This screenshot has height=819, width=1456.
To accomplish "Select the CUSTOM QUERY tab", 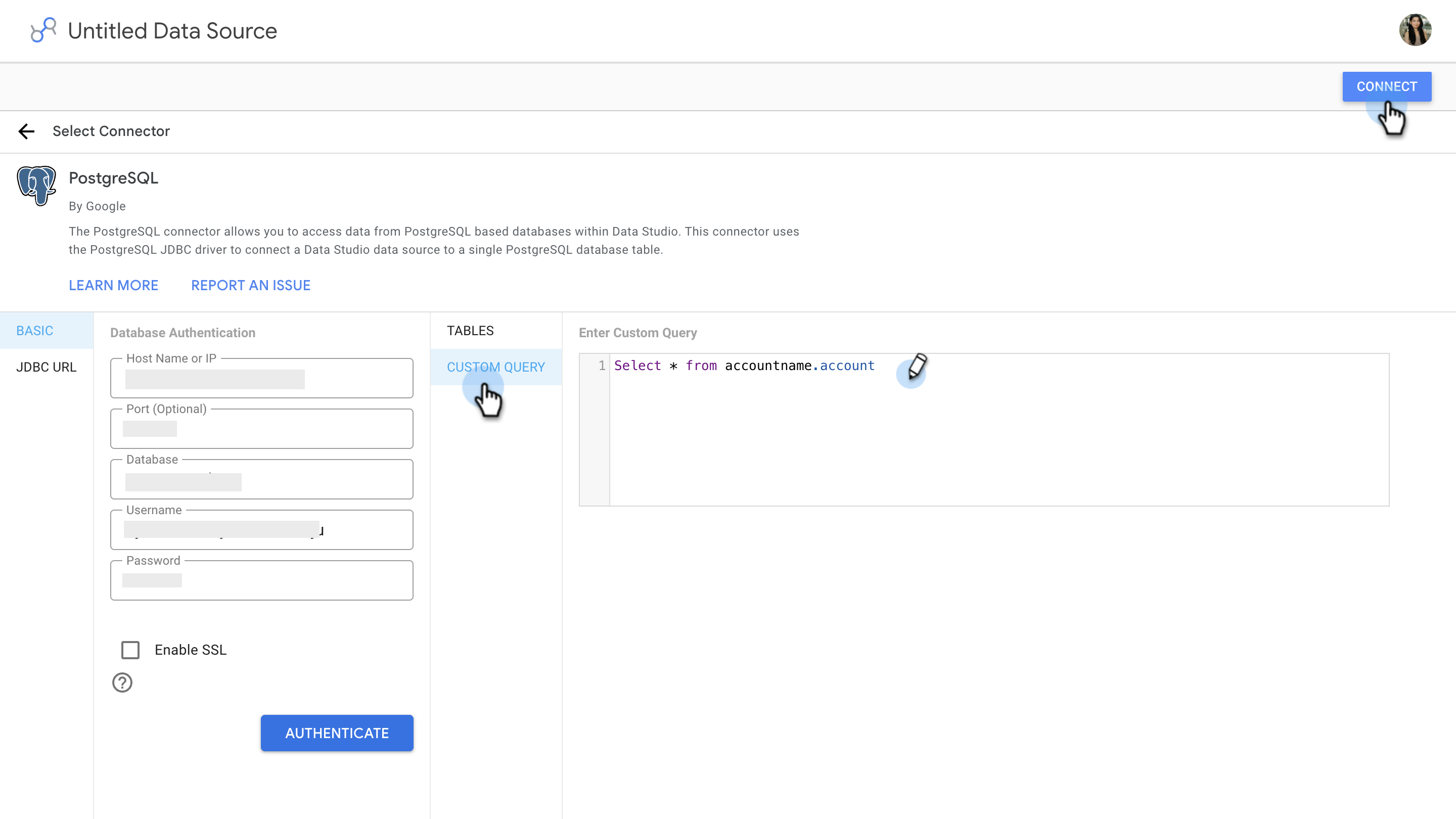I will point(495,367).
